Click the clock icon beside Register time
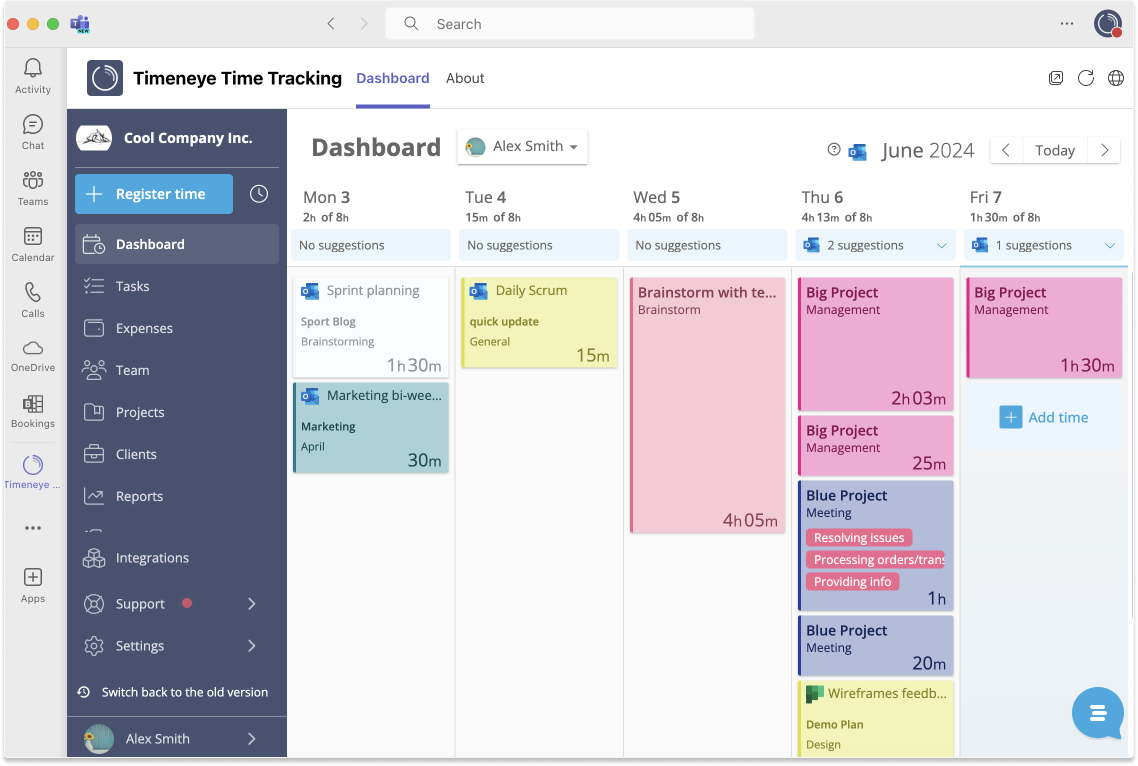The width and height of the screenshot is (1138, 766). 257,193
